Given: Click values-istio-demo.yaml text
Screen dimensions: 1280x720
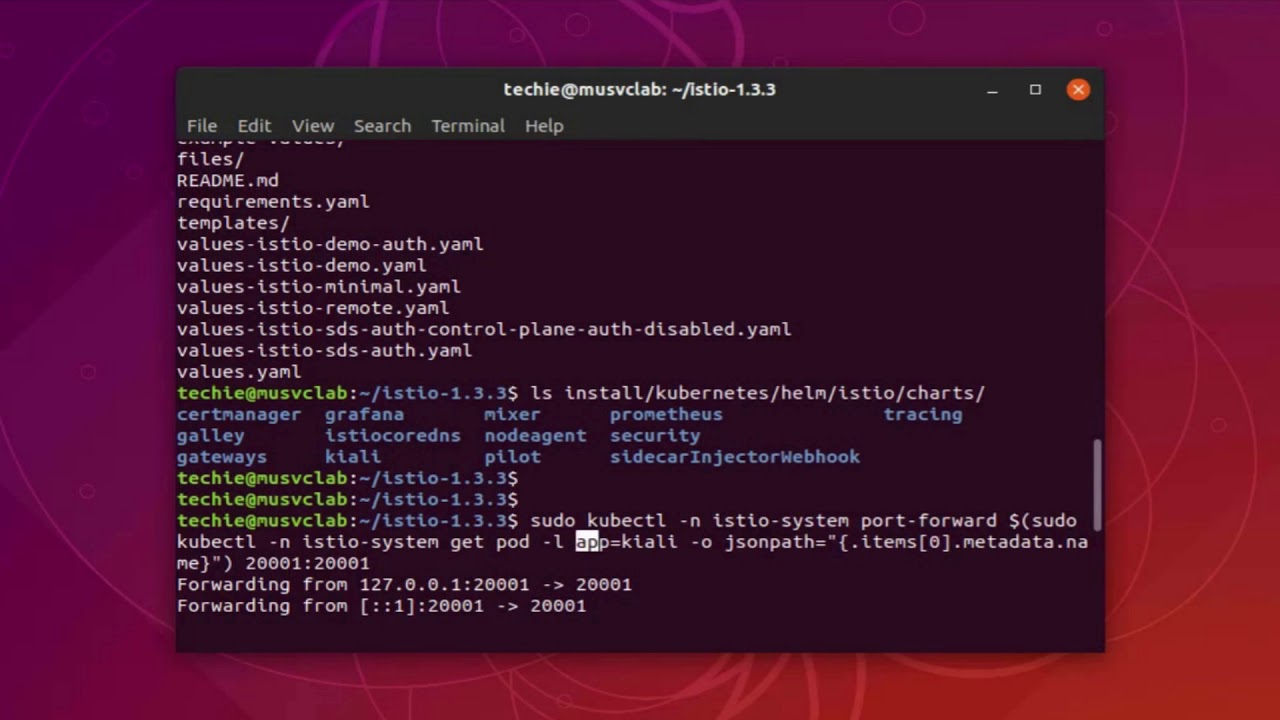Looking at the screenshot, I should coord(302,266).
